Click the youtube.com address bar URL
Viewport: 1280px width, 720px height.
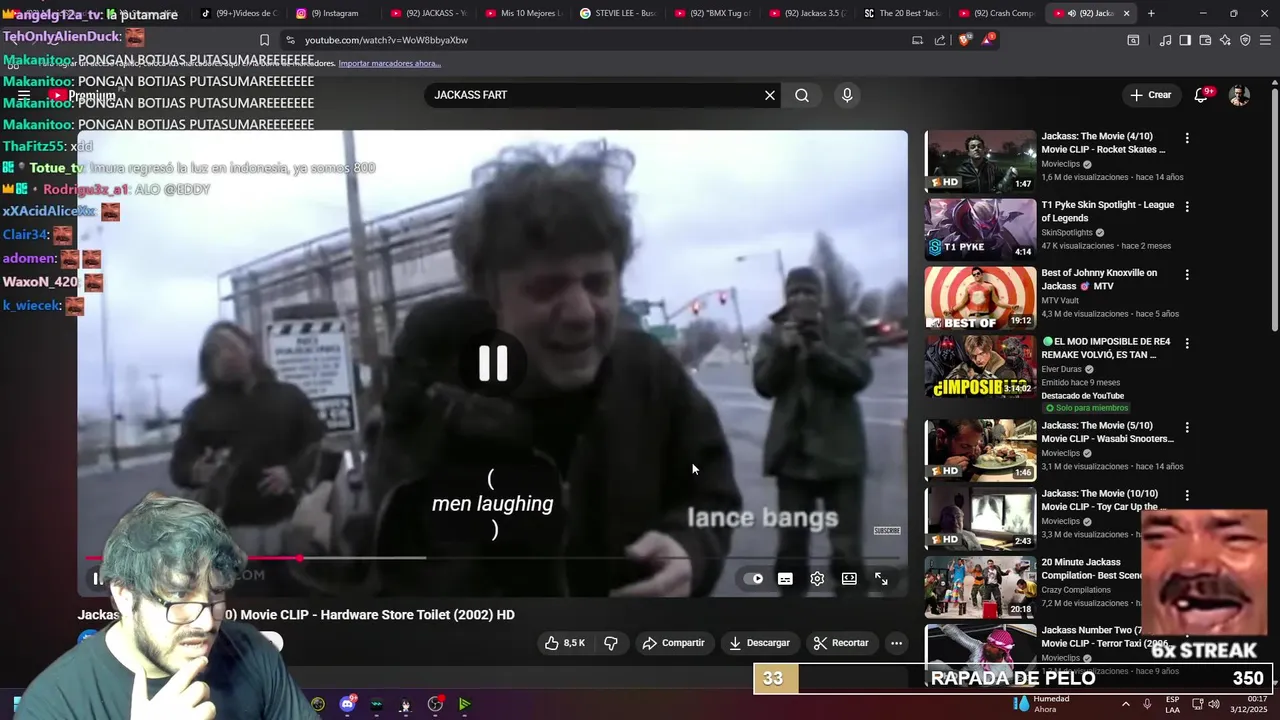386,40
